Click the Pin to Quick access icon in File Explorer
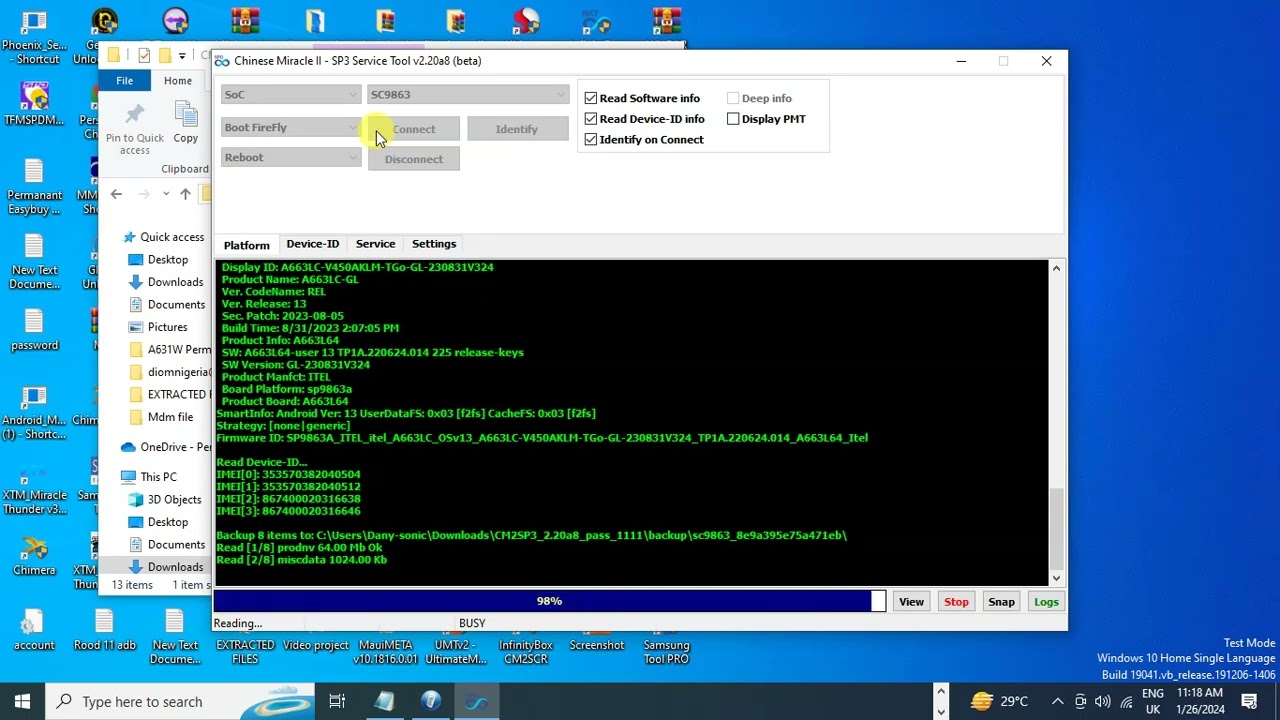 (x=135, y=129)
